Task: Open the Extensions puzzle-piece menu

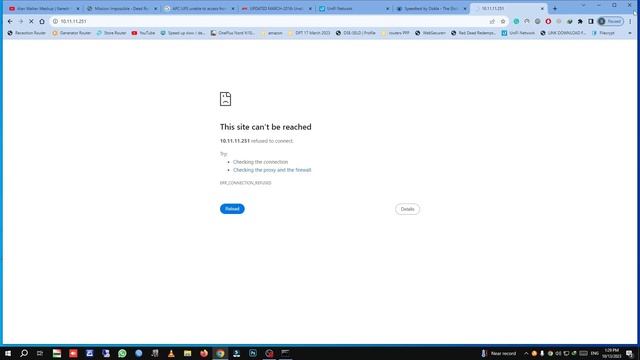Action: tap(580, 21)
